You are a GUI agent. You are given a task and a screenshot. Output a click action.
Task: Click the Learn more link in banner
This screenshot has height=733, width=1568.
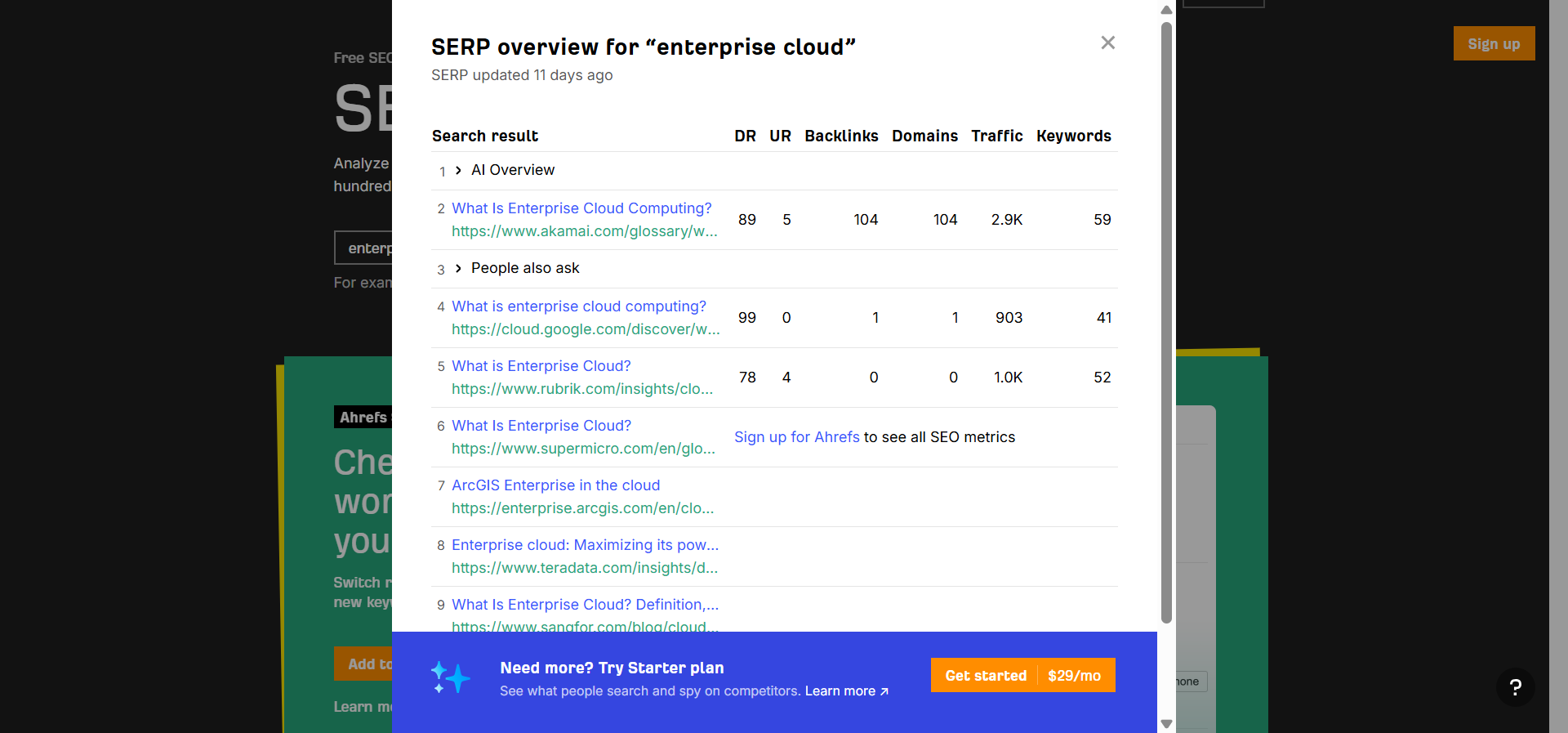click(847, 691)
